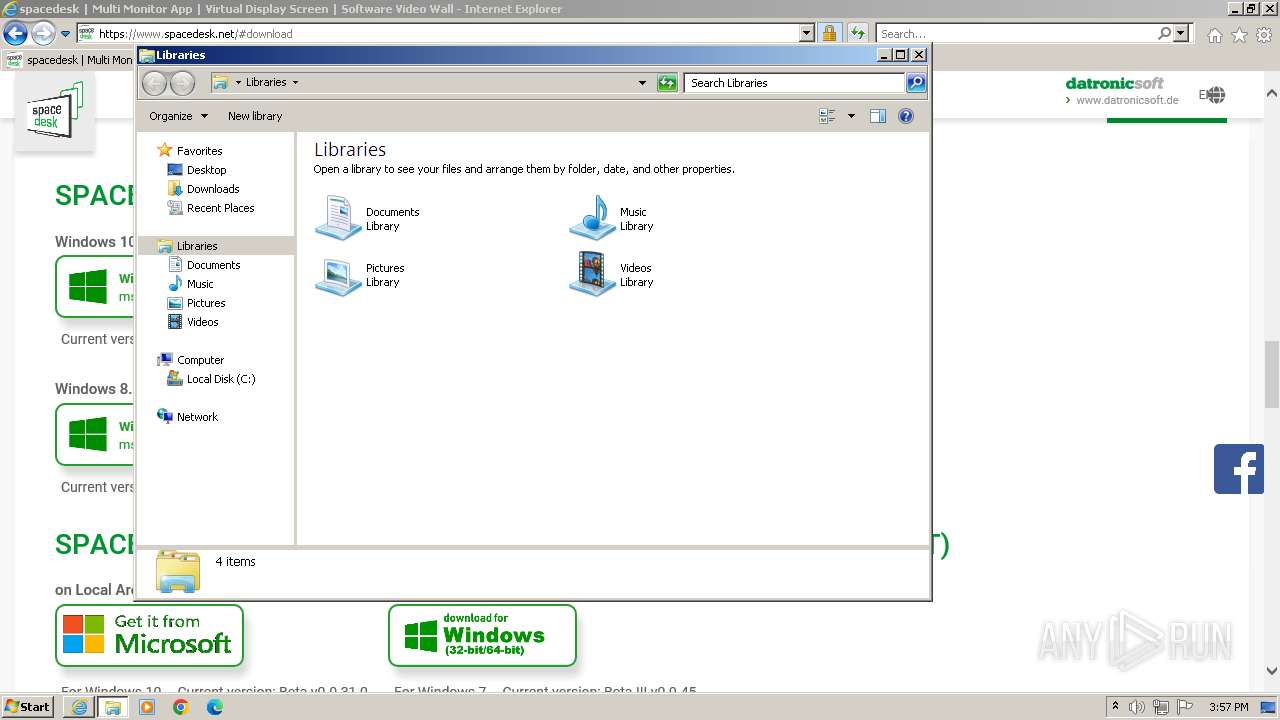1280x720 pixels.
Task: Click Get it from Microsoft button
Action: [x=149, y=635]
